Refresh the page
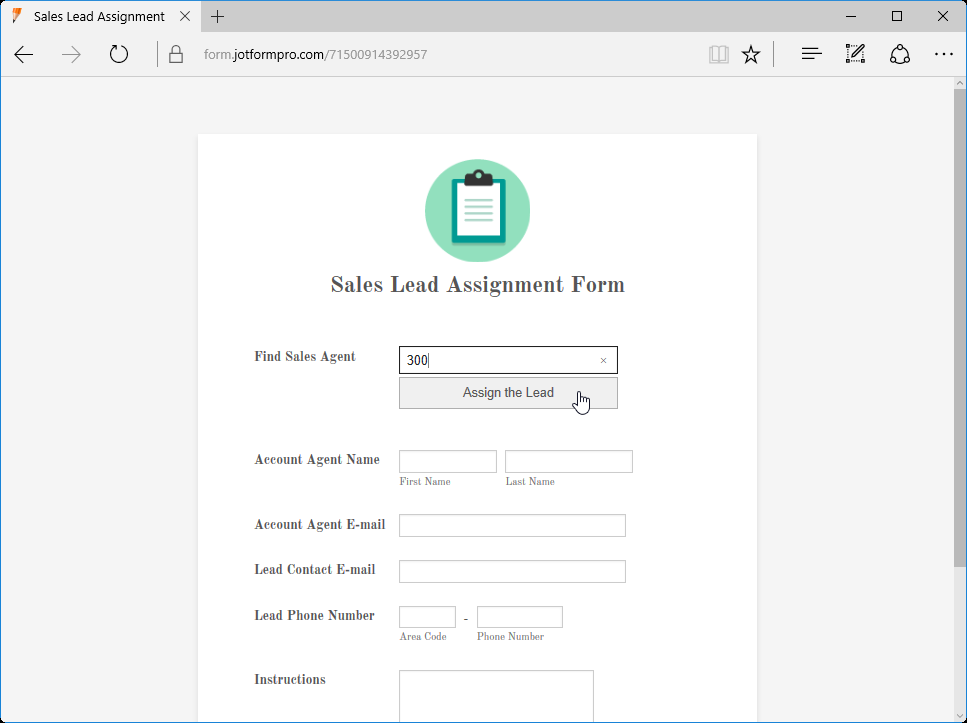The height and width of the screenshot is (723, 967). tap(118, 55)
